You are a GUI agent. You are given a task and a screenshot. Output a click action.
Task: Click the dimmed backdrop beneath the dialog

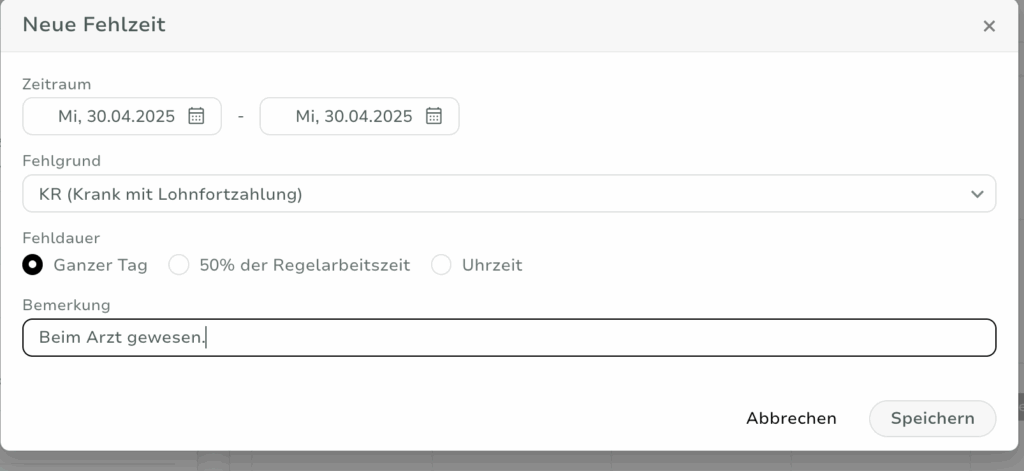click(x=512, y=462)
